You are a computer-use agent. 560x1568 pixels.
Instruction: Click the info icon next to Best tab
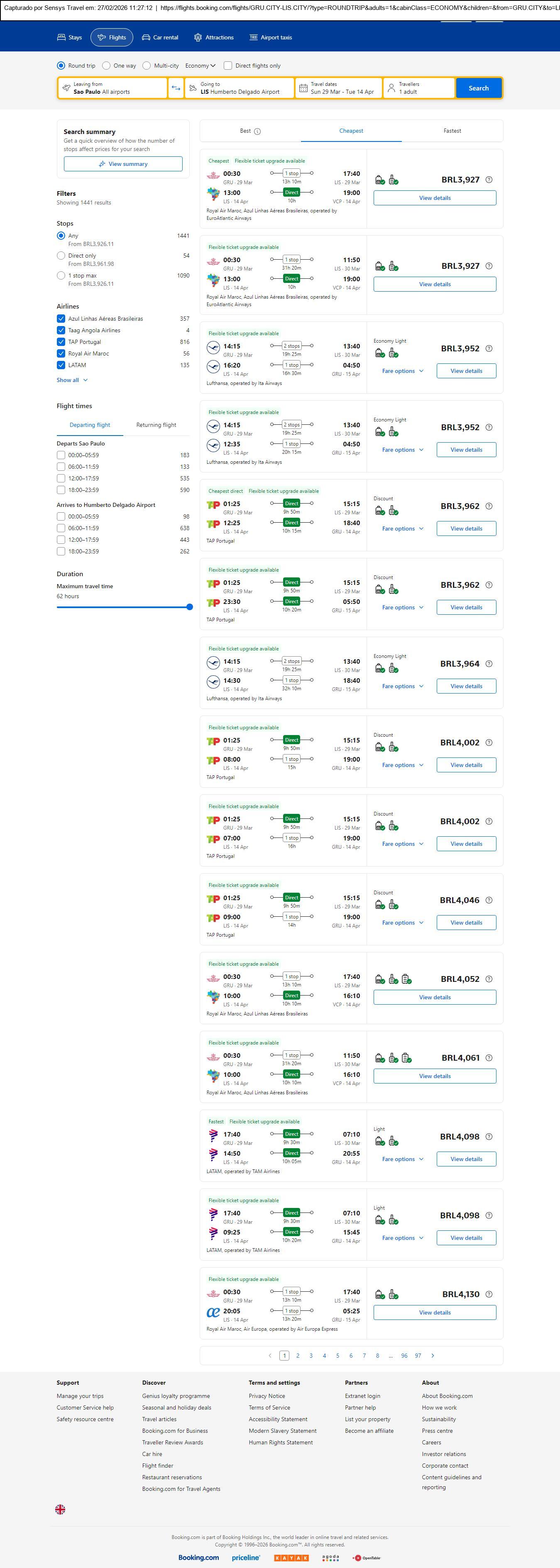point(257,131)
